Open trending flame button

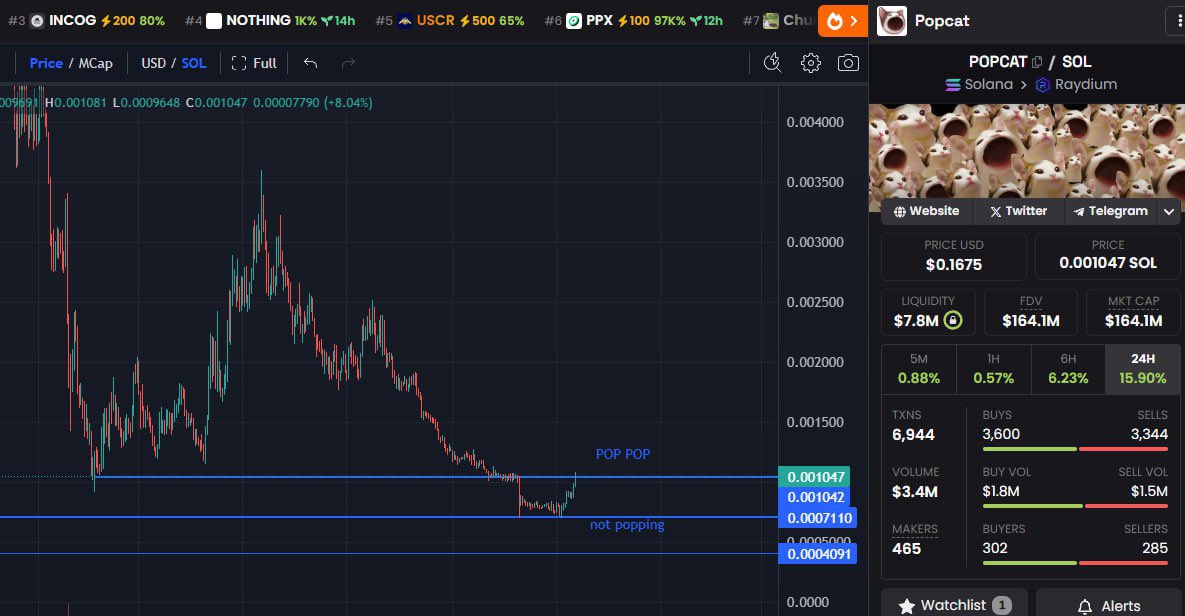843,21
